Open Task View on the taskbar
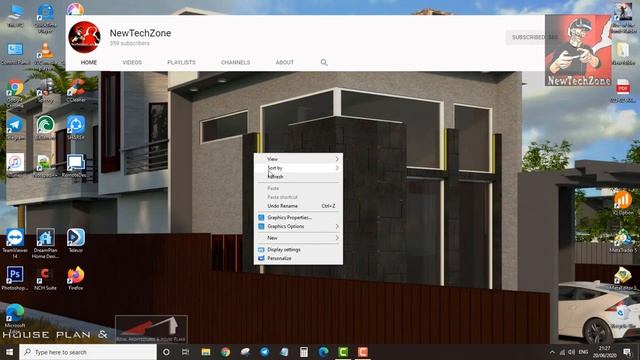The height and width of the screenshot is (360, 640). (x=185, y=352)
